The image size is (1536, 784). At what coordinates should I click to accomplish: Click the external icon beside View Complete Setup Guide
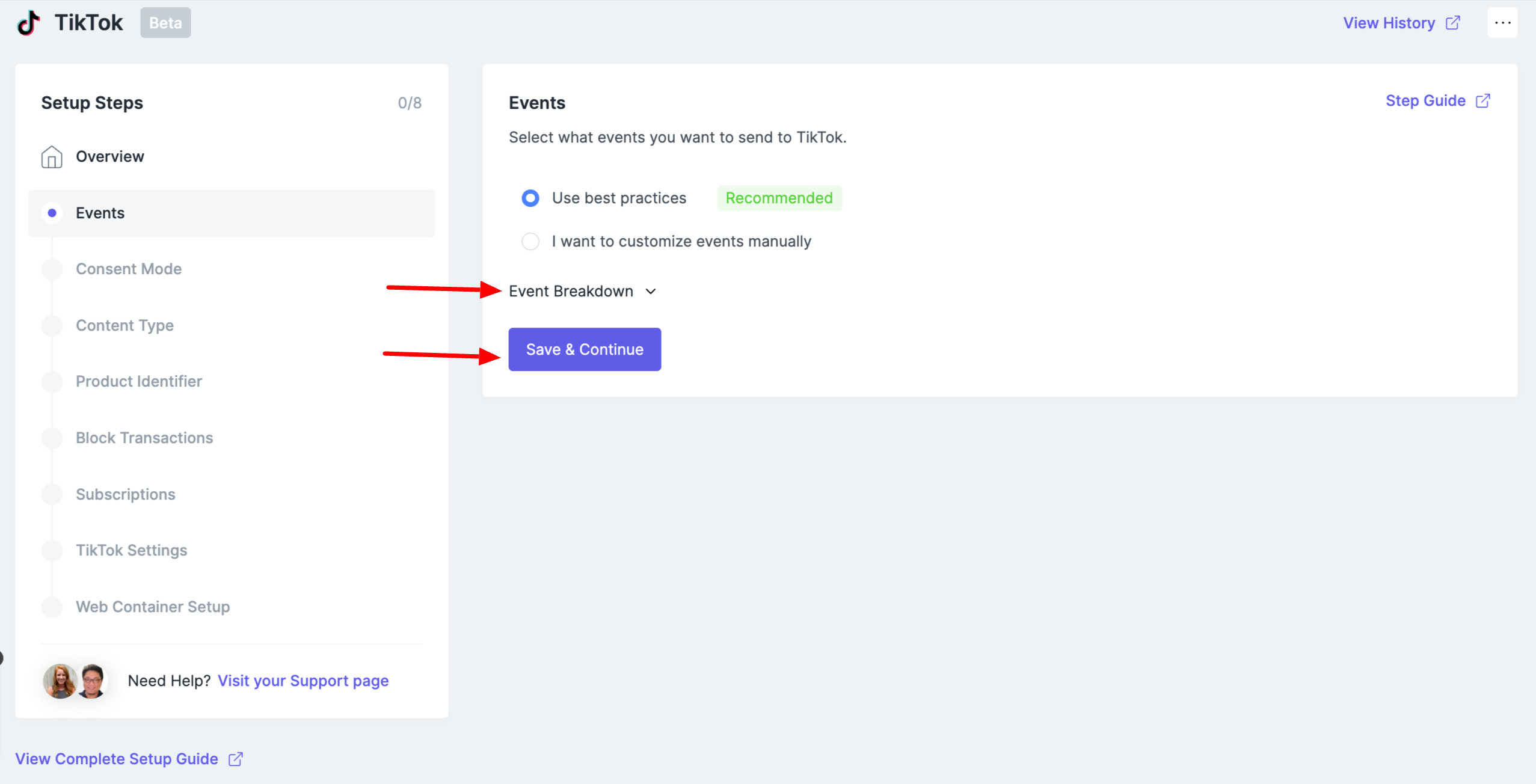tap(236, 759)
